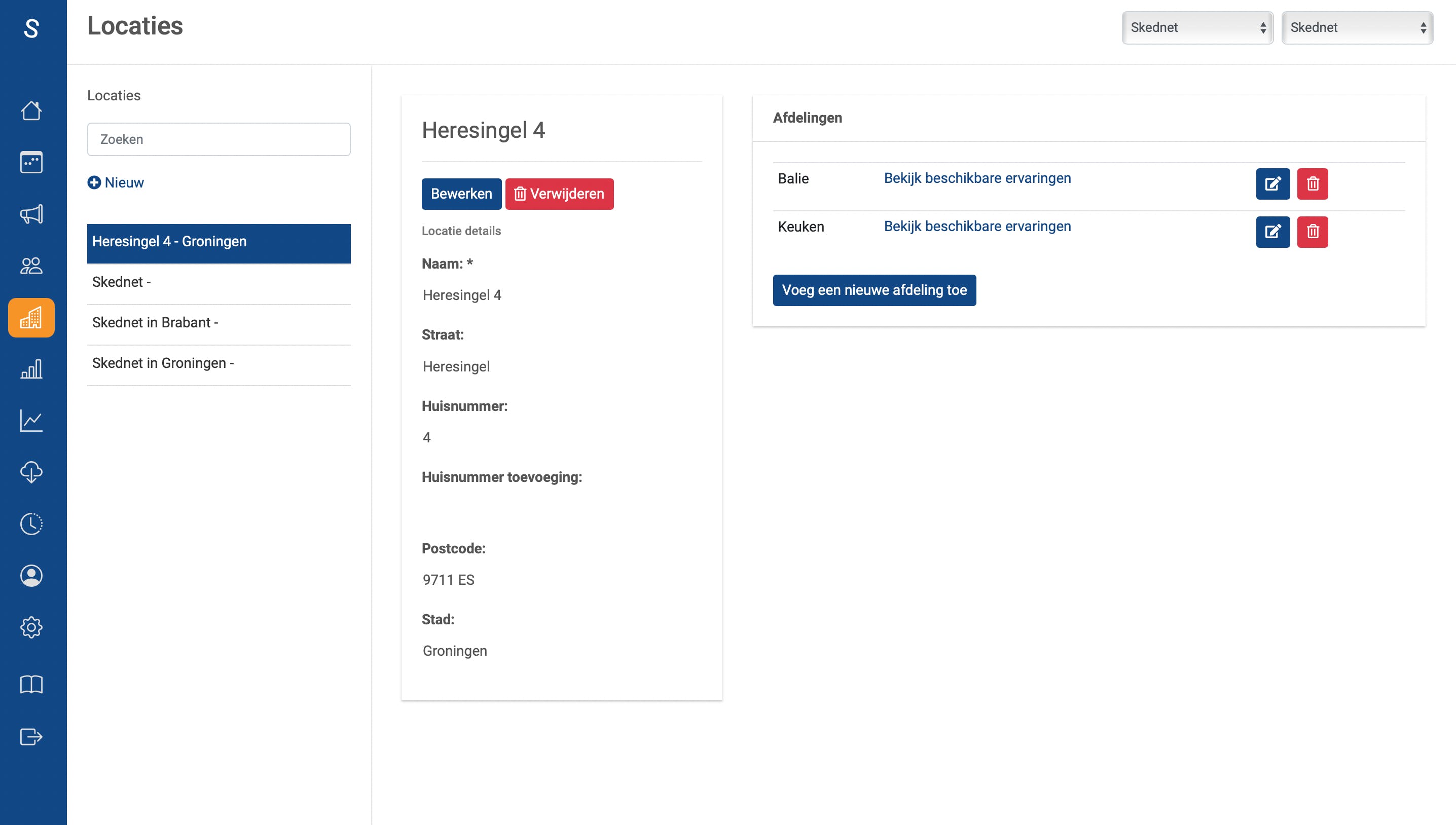Click the Bewerken button

[x=461, y=194]
